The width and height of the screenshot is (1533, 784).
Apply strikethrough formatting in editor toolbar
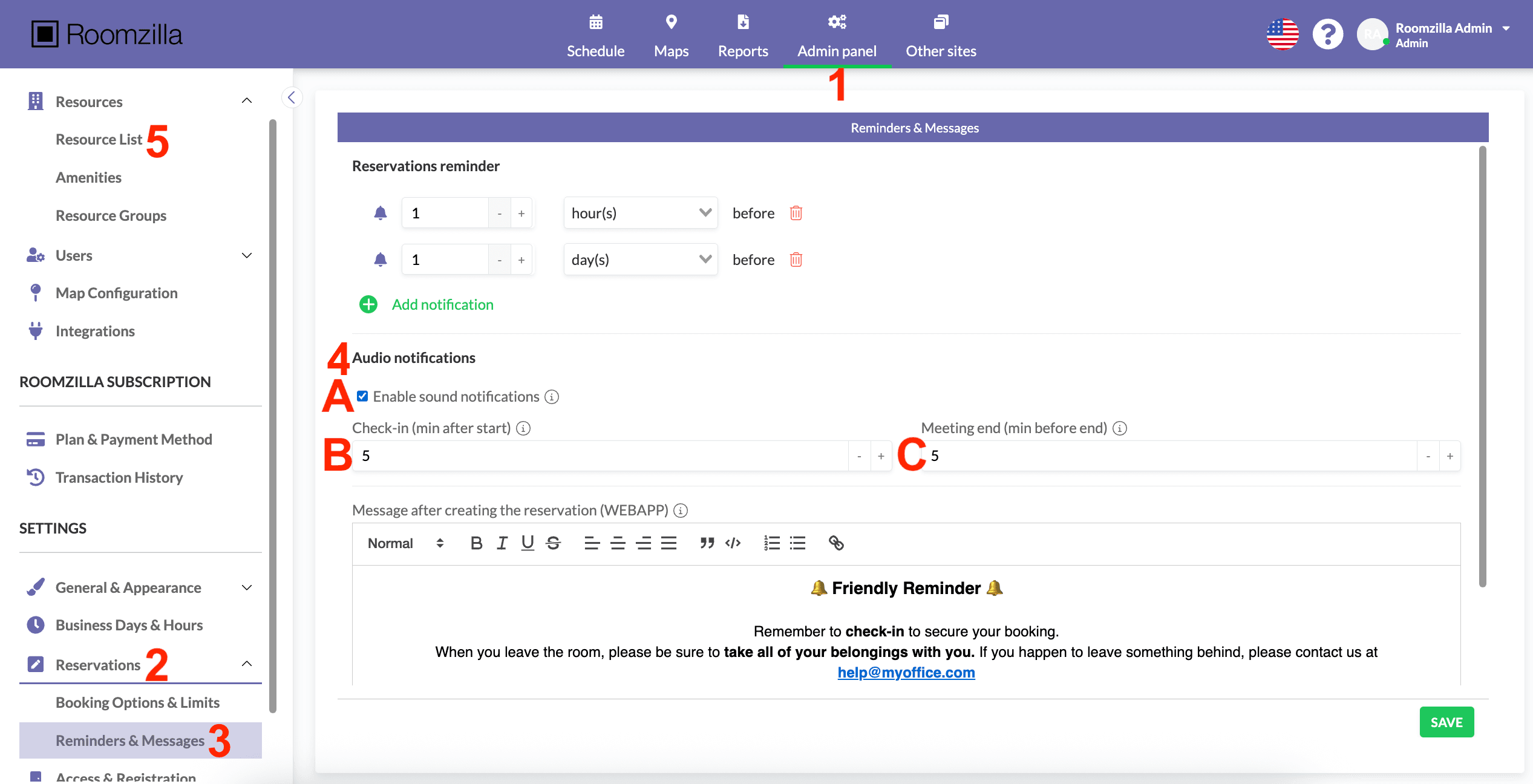pyautogui.click(x=553, y=543)
